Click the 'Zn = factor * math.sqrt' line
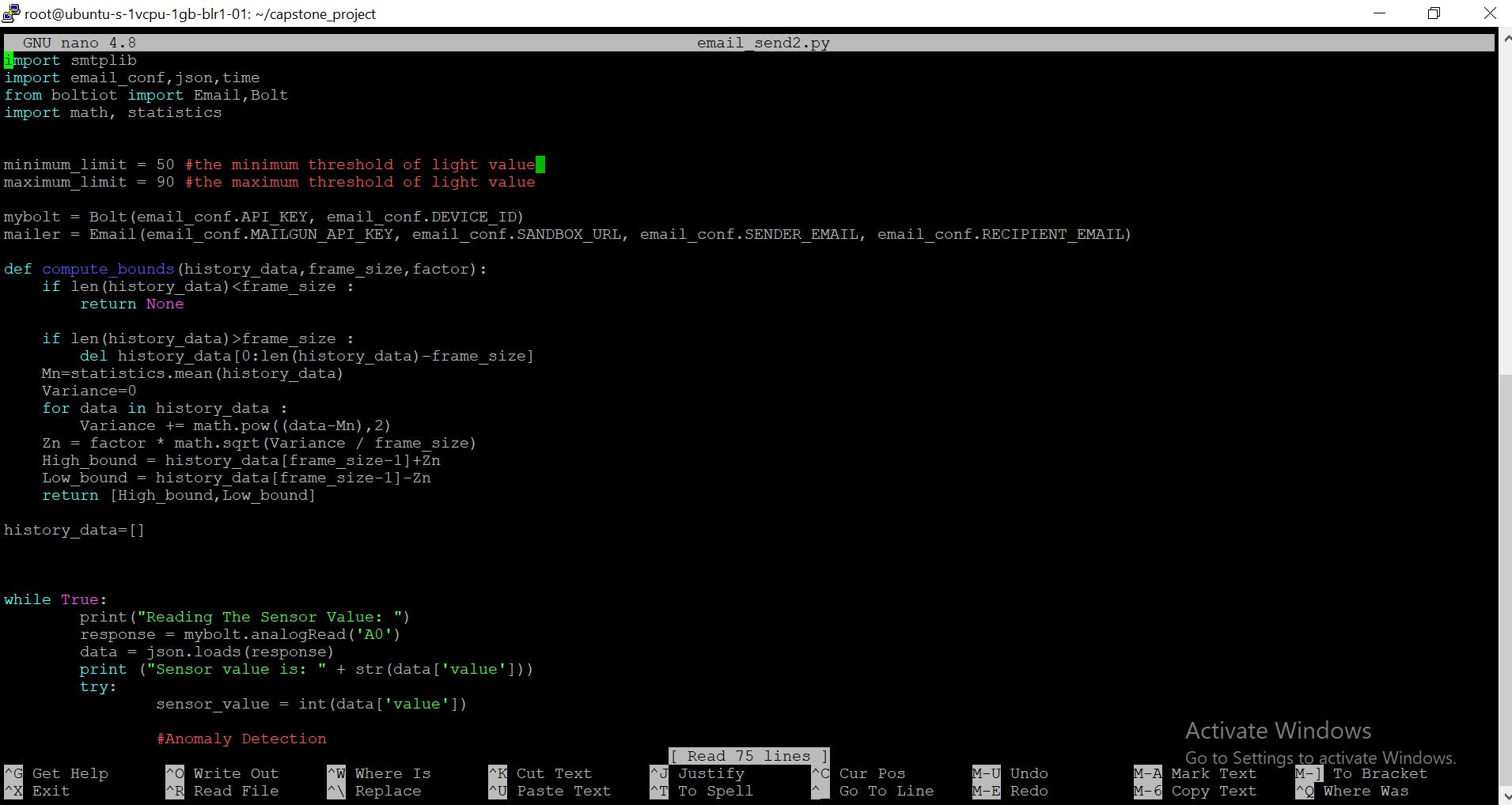The width and height of the screenshot is (1512, 805). click(259, 443)
